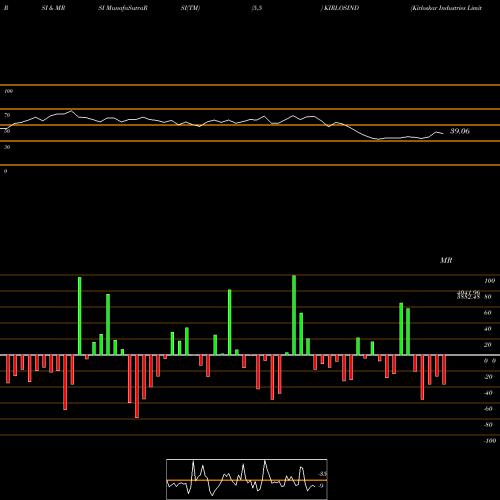
Task: Click the SI MunafaSutraR header label
Action: pos(123,8)
